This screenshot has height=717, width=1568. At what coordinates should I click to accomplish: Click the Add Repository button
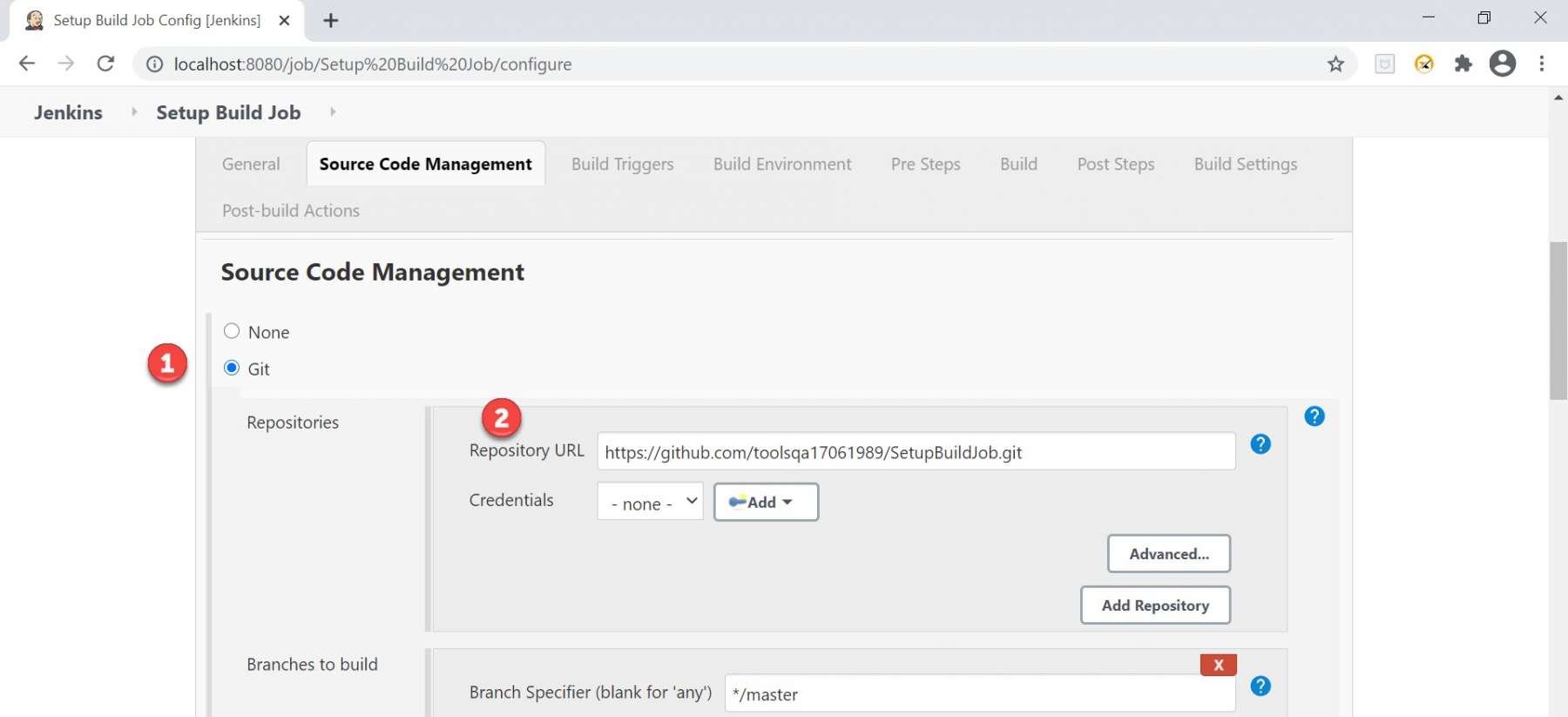point(1155,605)
